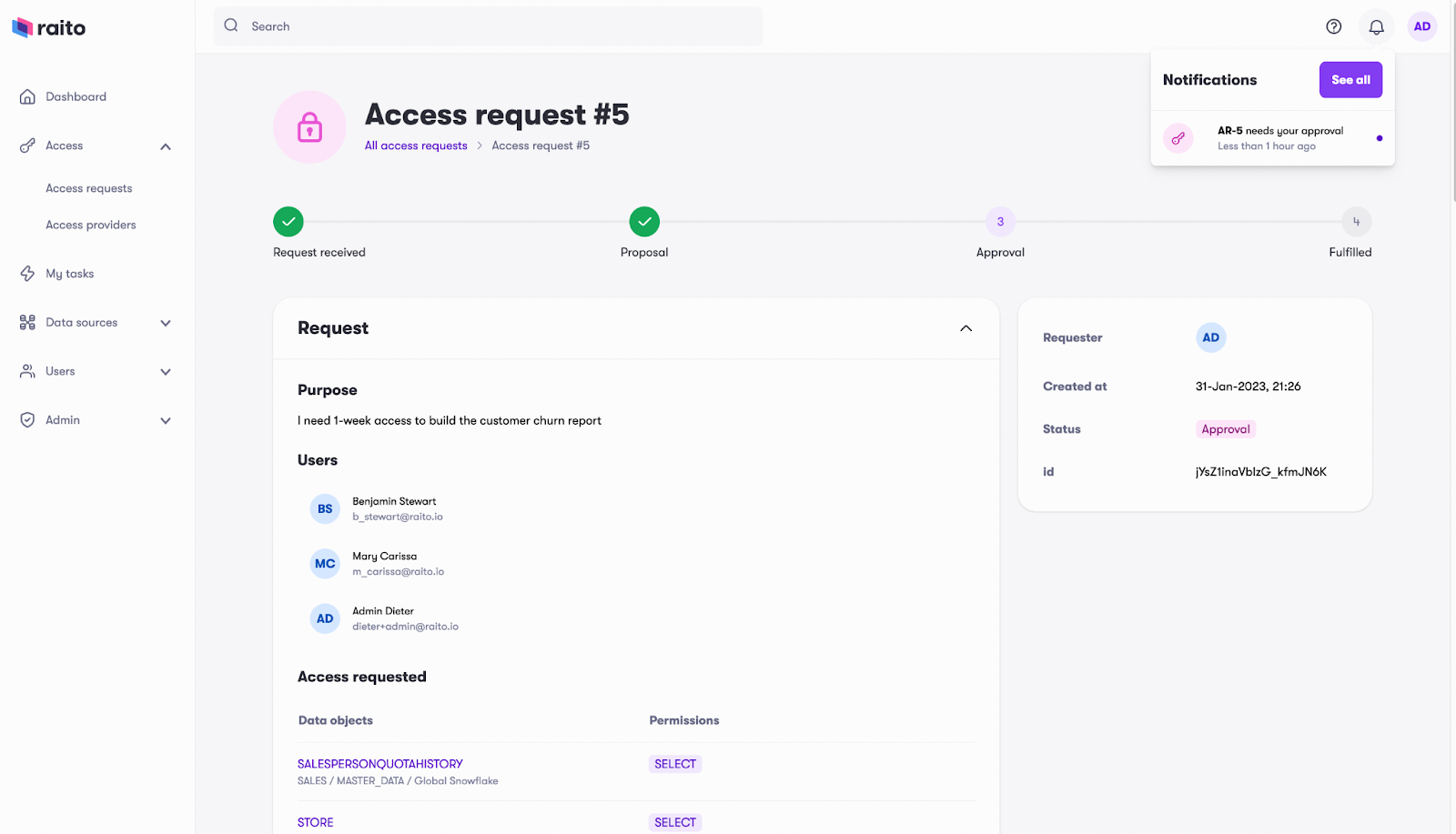Open the AD profile avatar top right
This screenshot has width=1456, height=834.
tap(1421, 26)
